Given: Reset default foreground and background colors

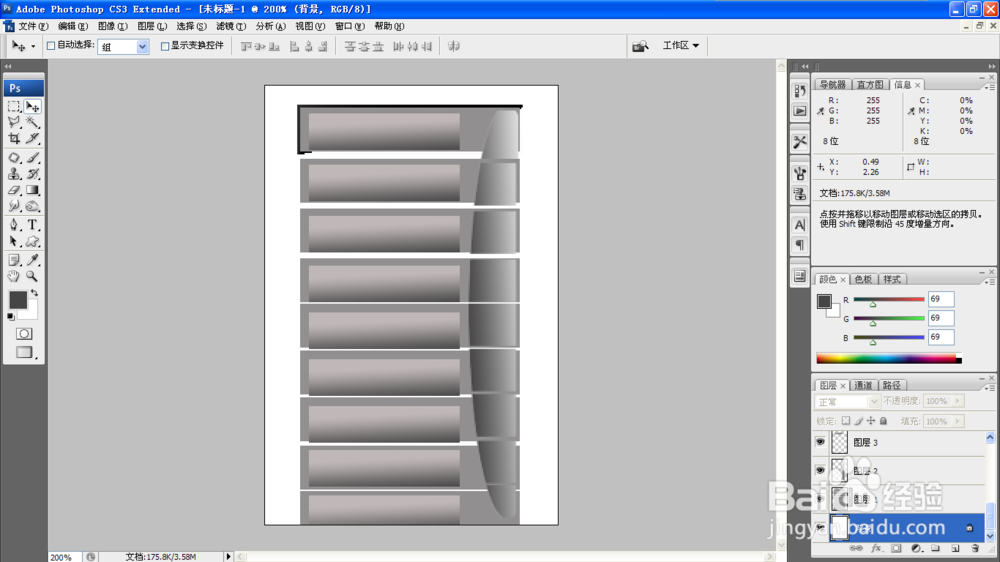Looking at the screenshot, I should click(x=11, y=316).
